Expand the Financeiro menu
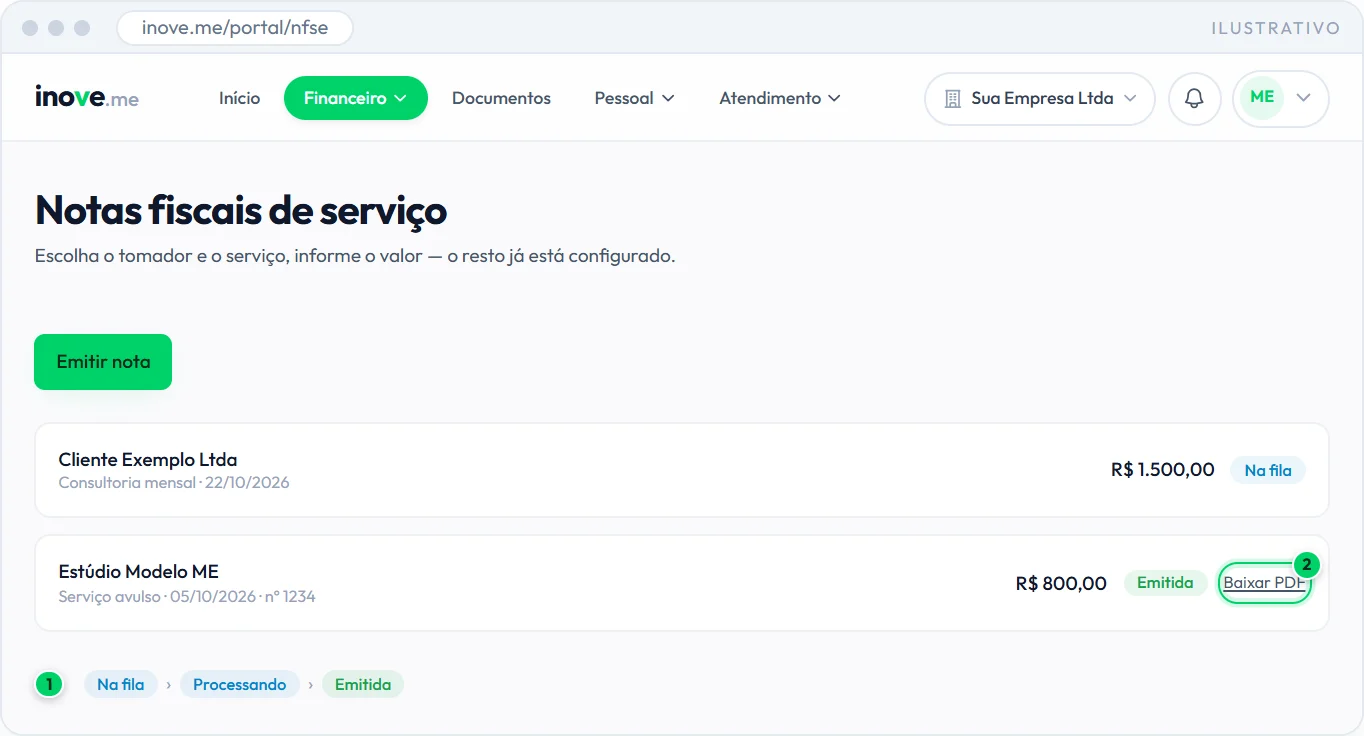 (x=355, y=98)
